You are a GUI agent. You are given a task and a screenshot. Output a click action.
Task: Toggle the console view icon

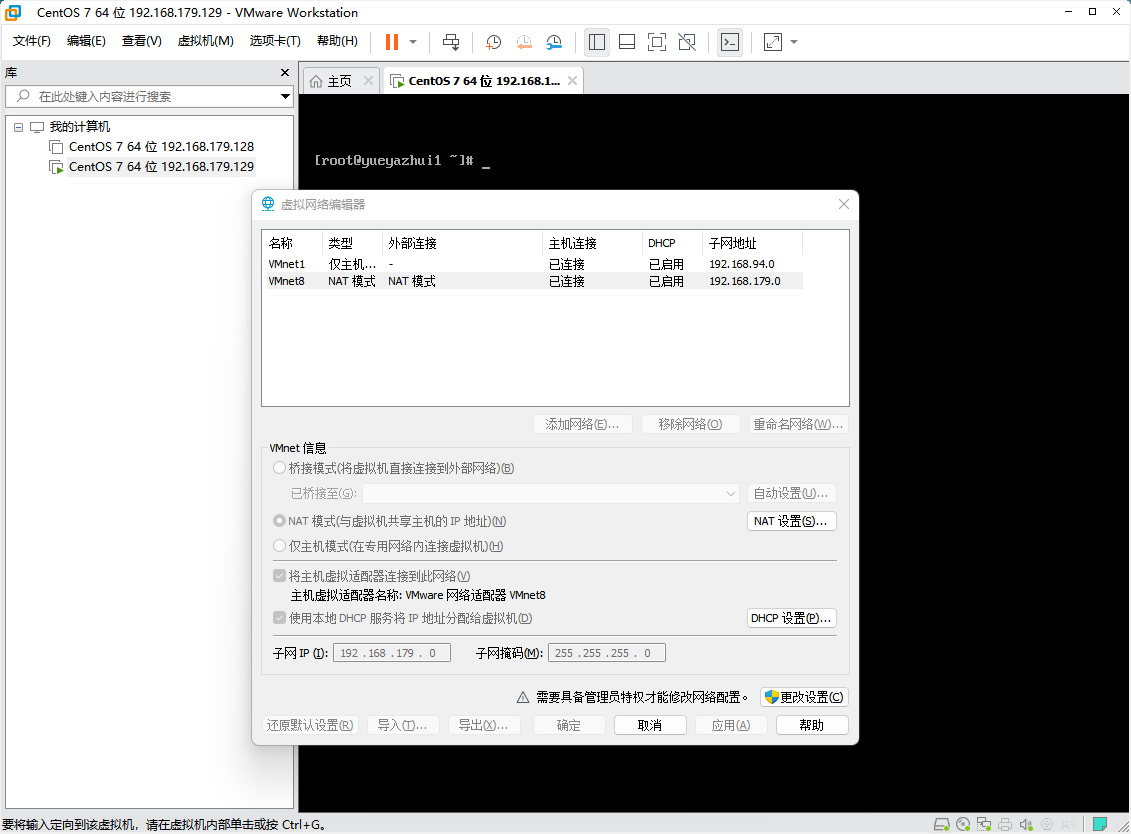click(x=730, y=42)
